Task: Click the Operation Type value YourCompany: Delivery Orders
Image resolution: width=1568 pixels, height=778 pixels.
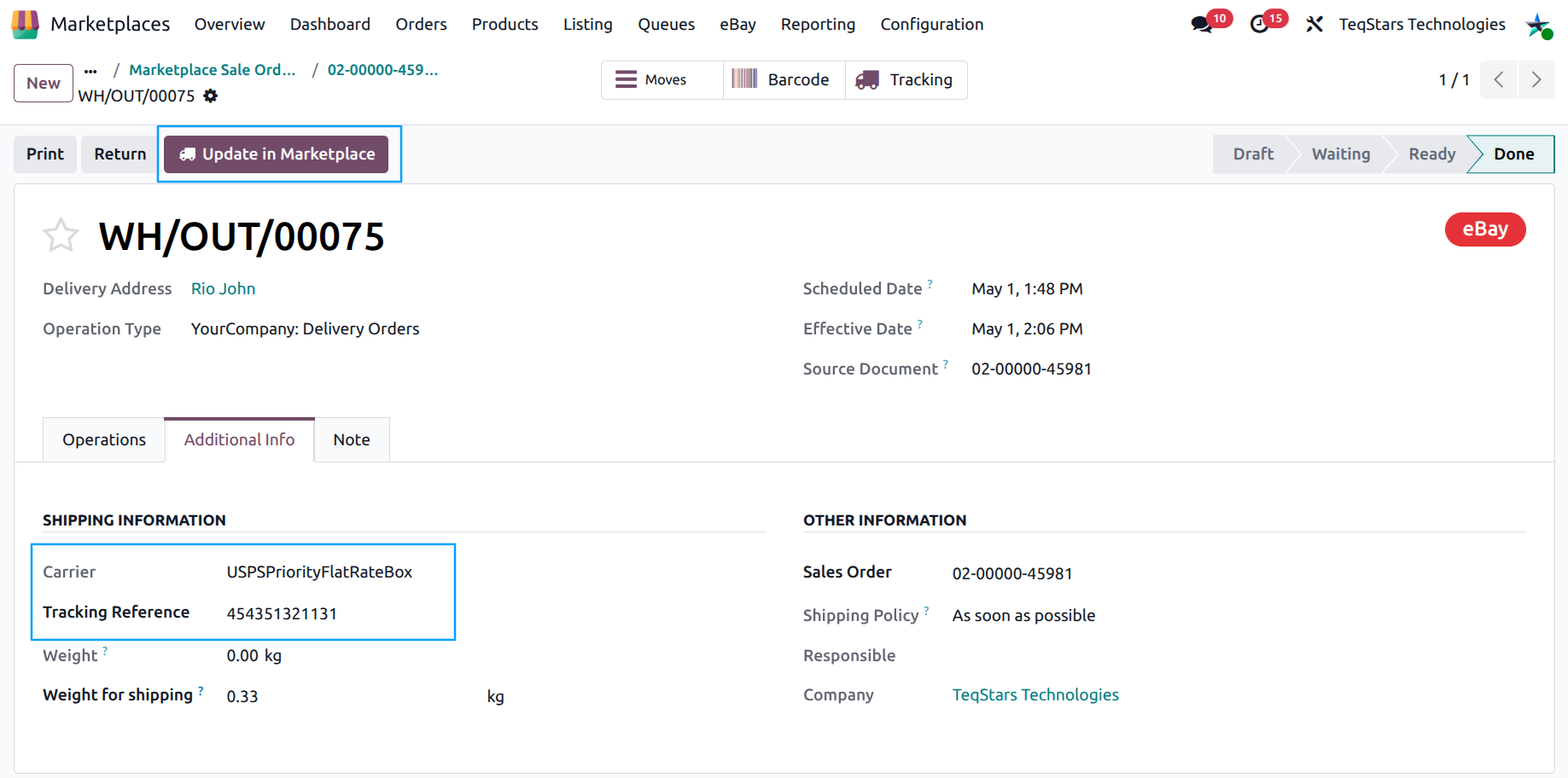Action: [305, 329]
